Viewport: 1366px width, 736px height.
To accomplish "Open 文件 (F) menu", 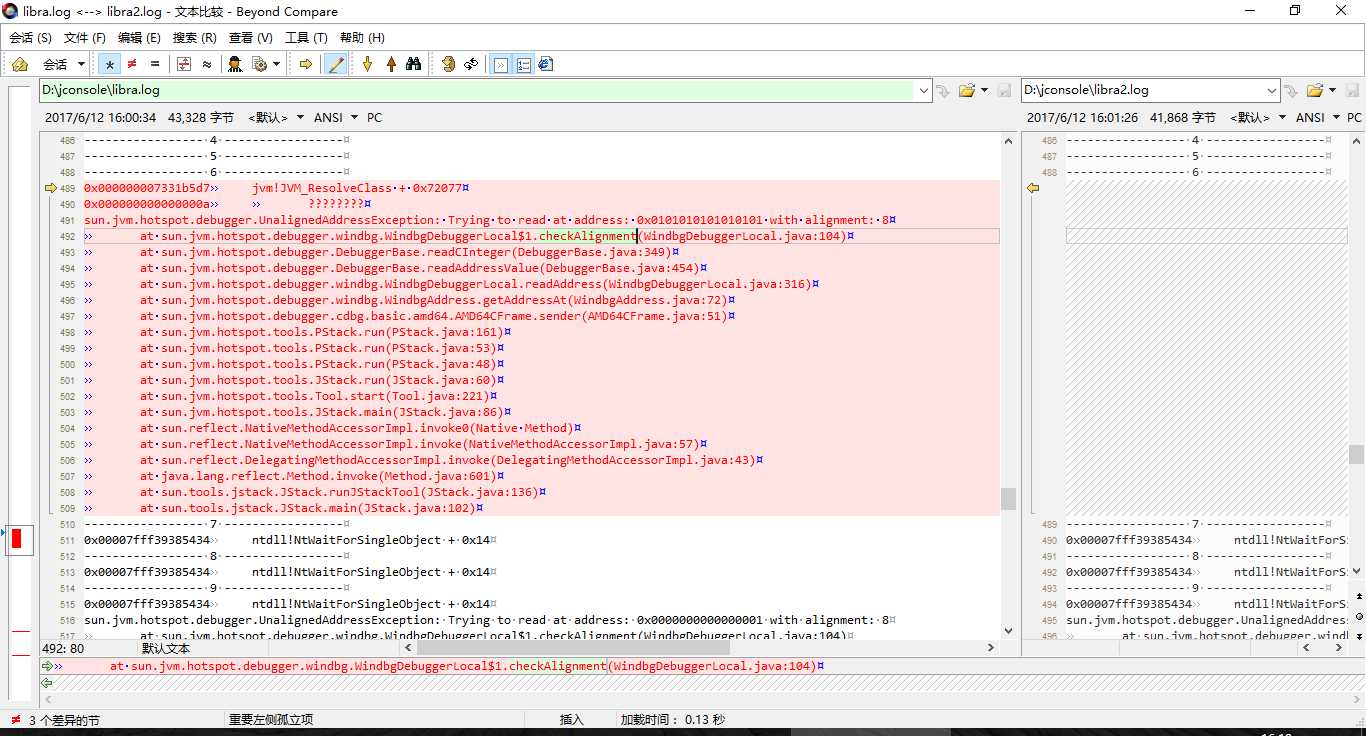I will tap(84, 37).
